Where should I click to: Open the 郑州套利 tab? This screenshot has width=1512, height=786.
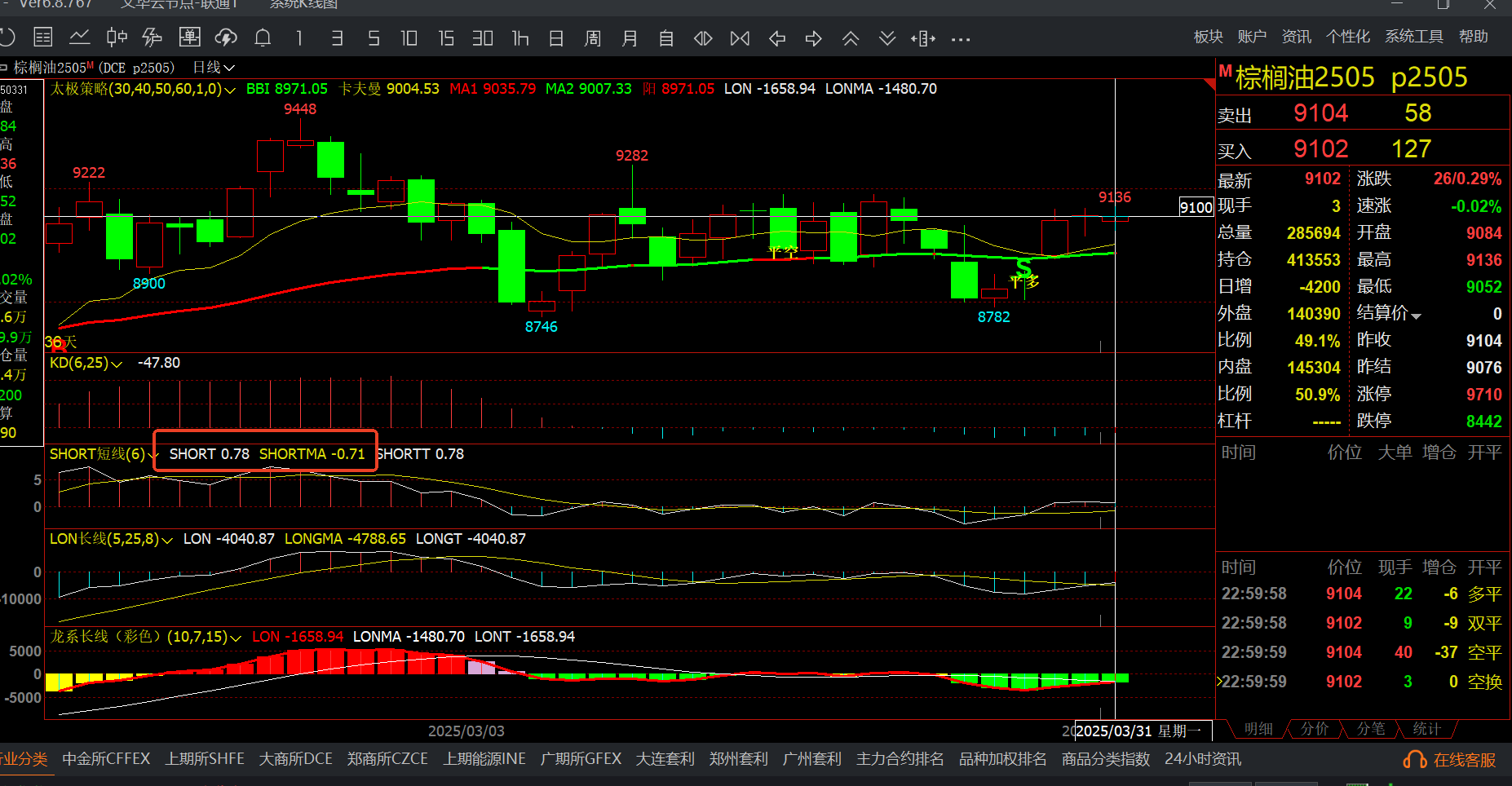738,759
